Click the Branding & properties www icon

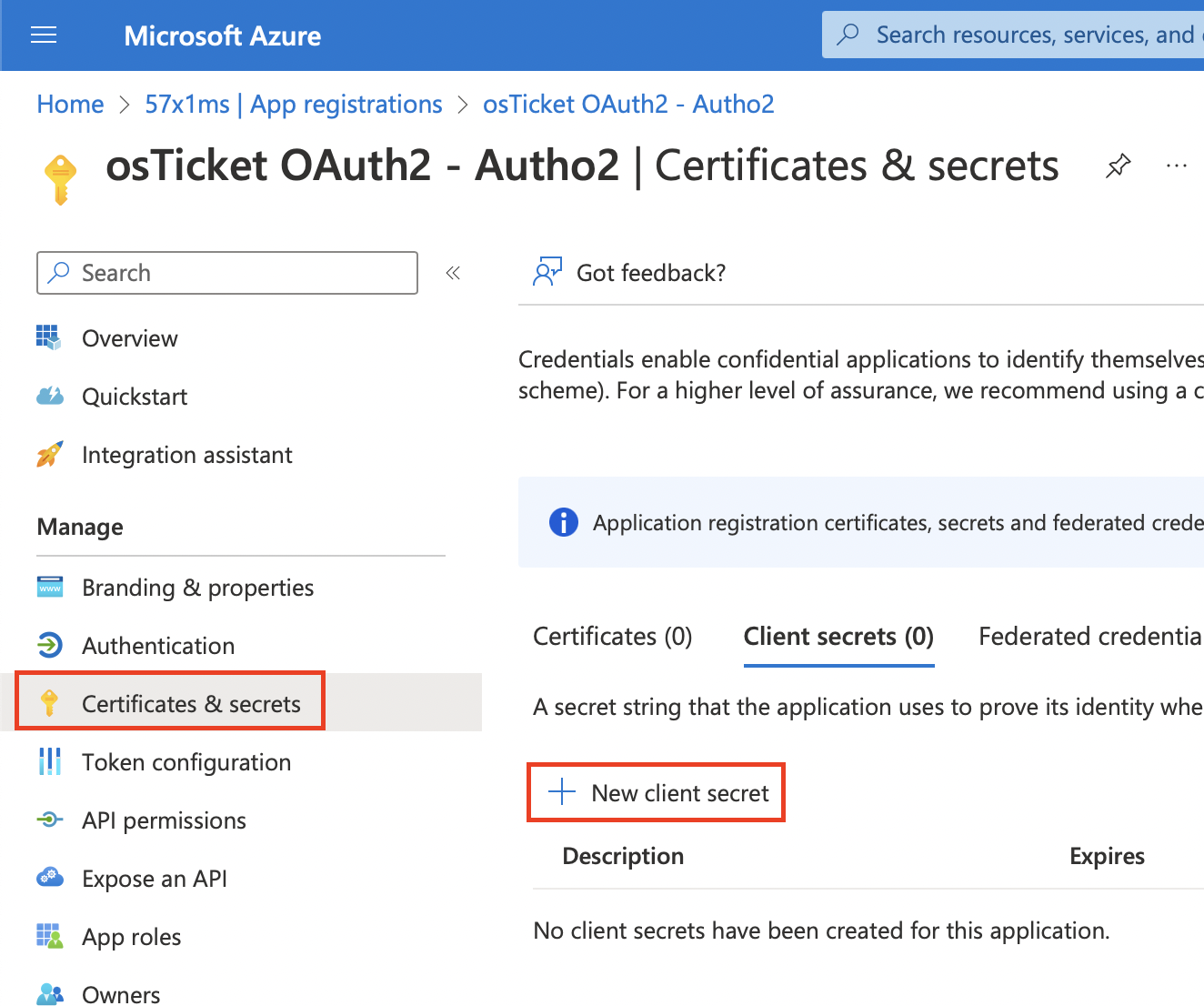coord(49,587)
